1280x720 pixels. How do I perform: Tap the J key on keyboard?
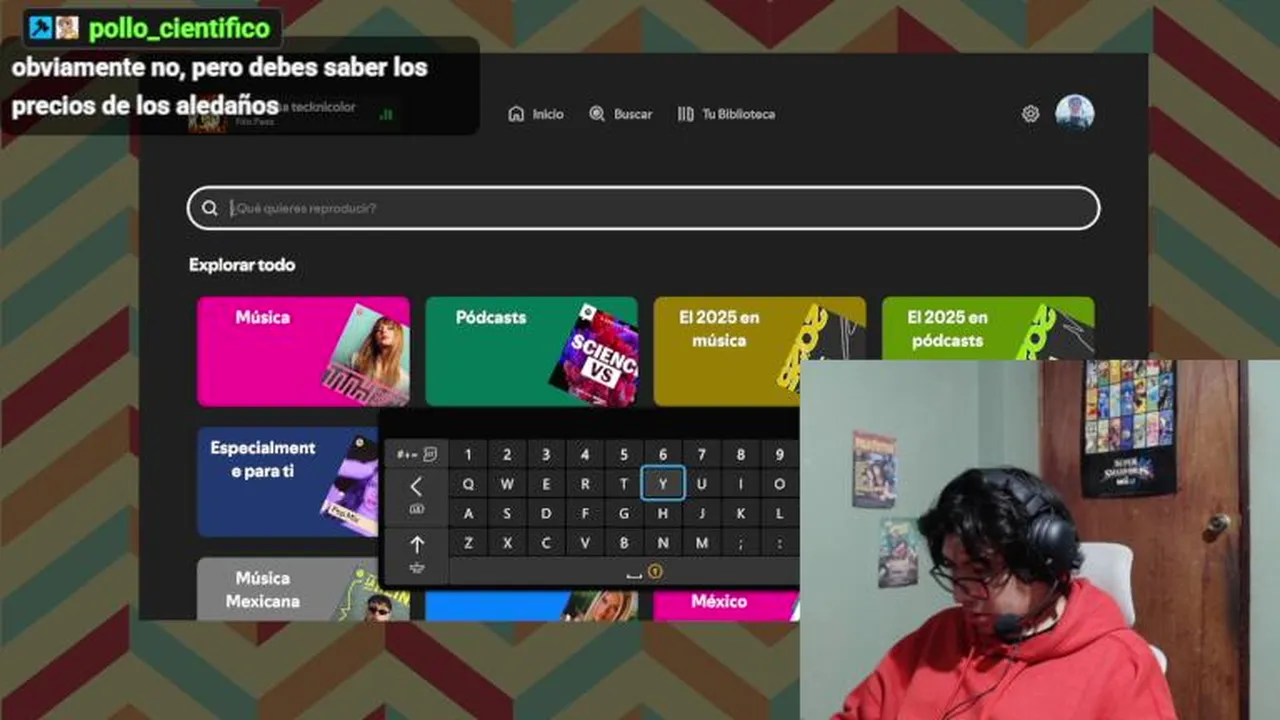pyautogui.click(x=702, y=514)
